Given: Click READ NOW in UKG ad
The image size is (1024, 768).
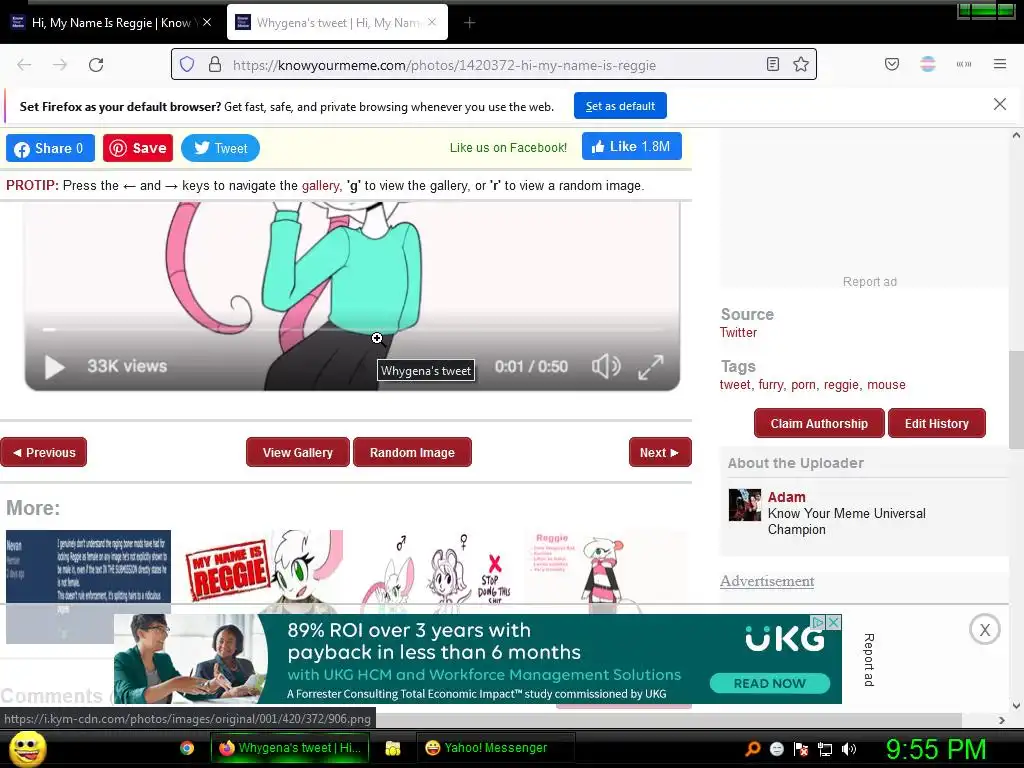Looking at the screenshot, I should [x=769, y=683].
